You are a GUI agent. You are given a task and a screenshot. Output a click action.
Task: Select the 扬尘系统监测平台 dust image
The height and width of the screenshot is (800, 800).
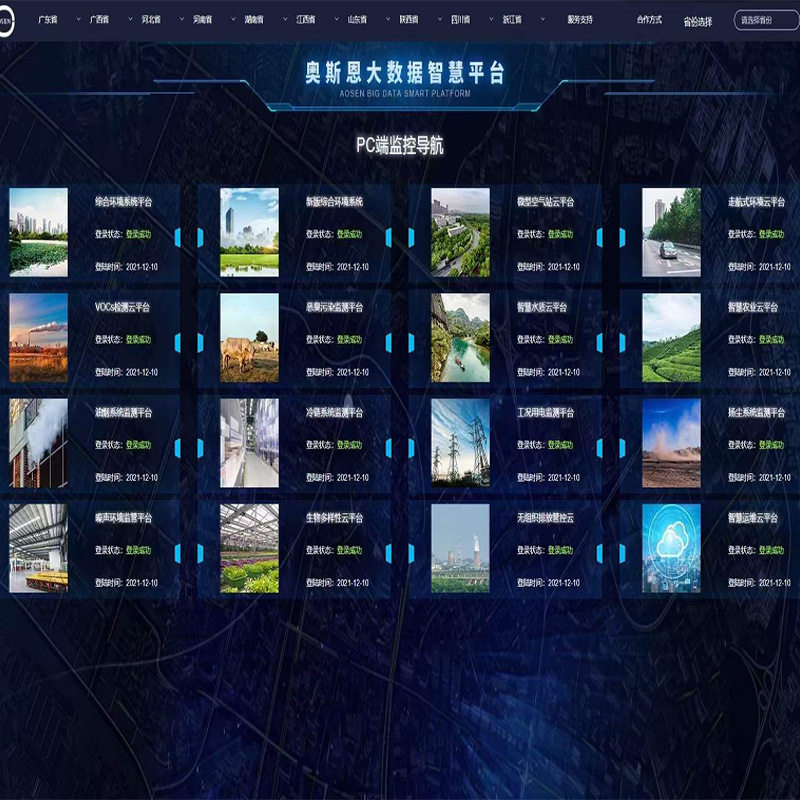[x=671, y=443]
